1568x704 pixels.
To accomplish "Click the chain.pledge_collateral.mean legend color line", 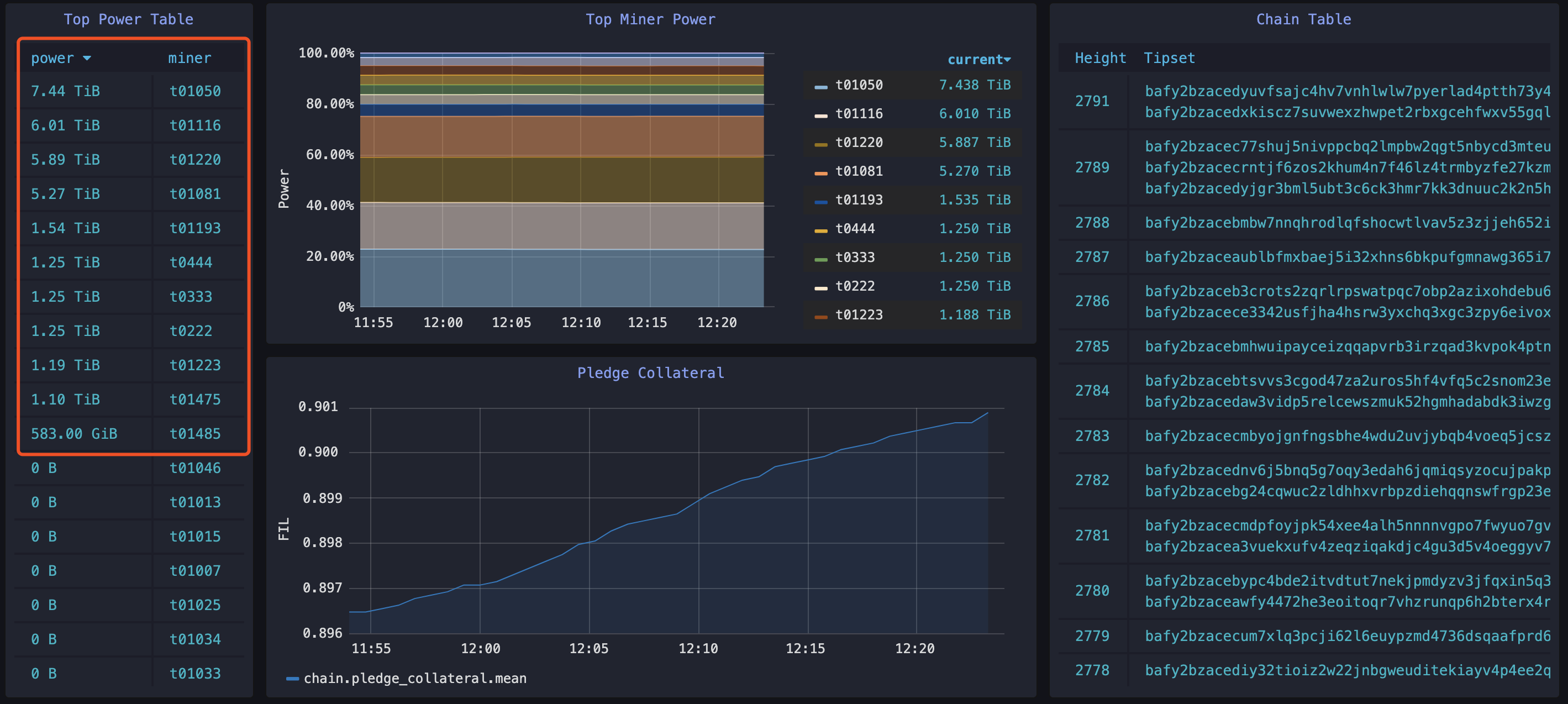I will point(292,679).
